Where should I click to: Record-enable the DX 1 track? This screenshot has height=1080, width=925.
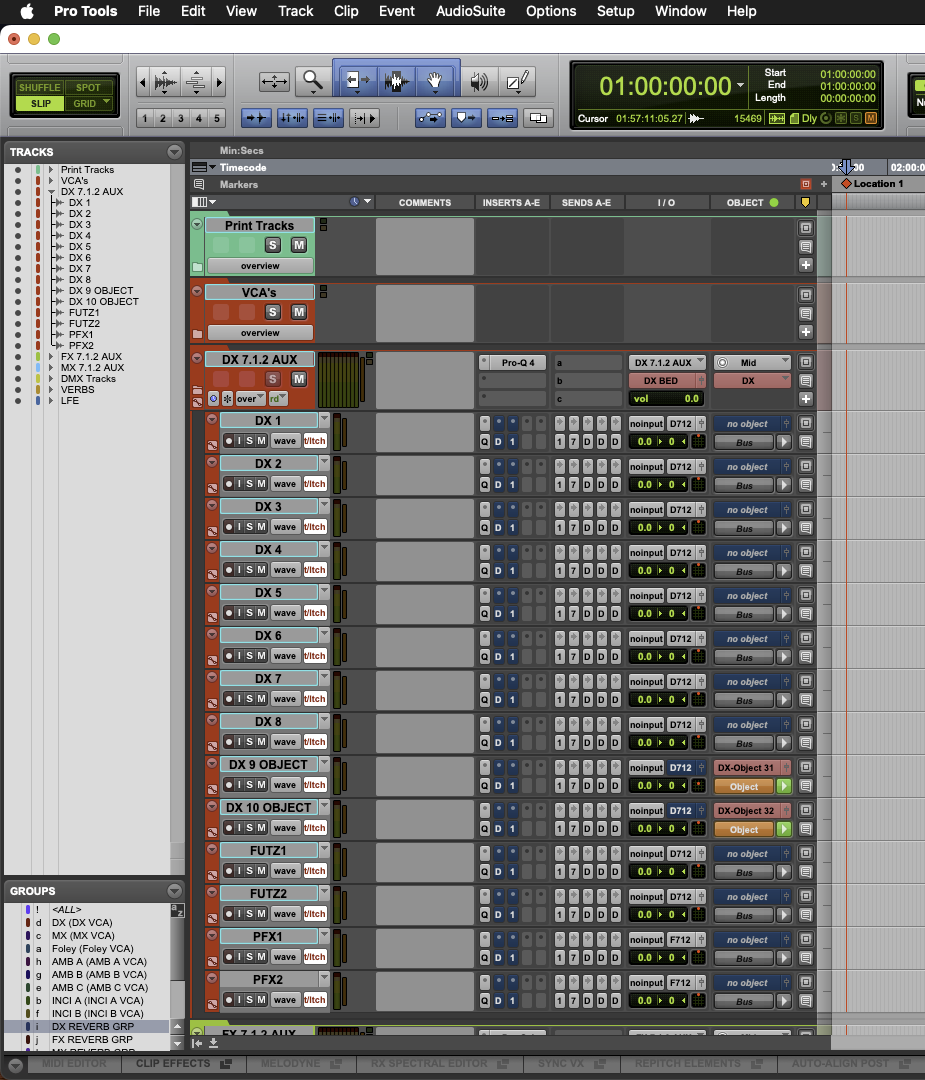pyautogui.click(x=229, y=441)
